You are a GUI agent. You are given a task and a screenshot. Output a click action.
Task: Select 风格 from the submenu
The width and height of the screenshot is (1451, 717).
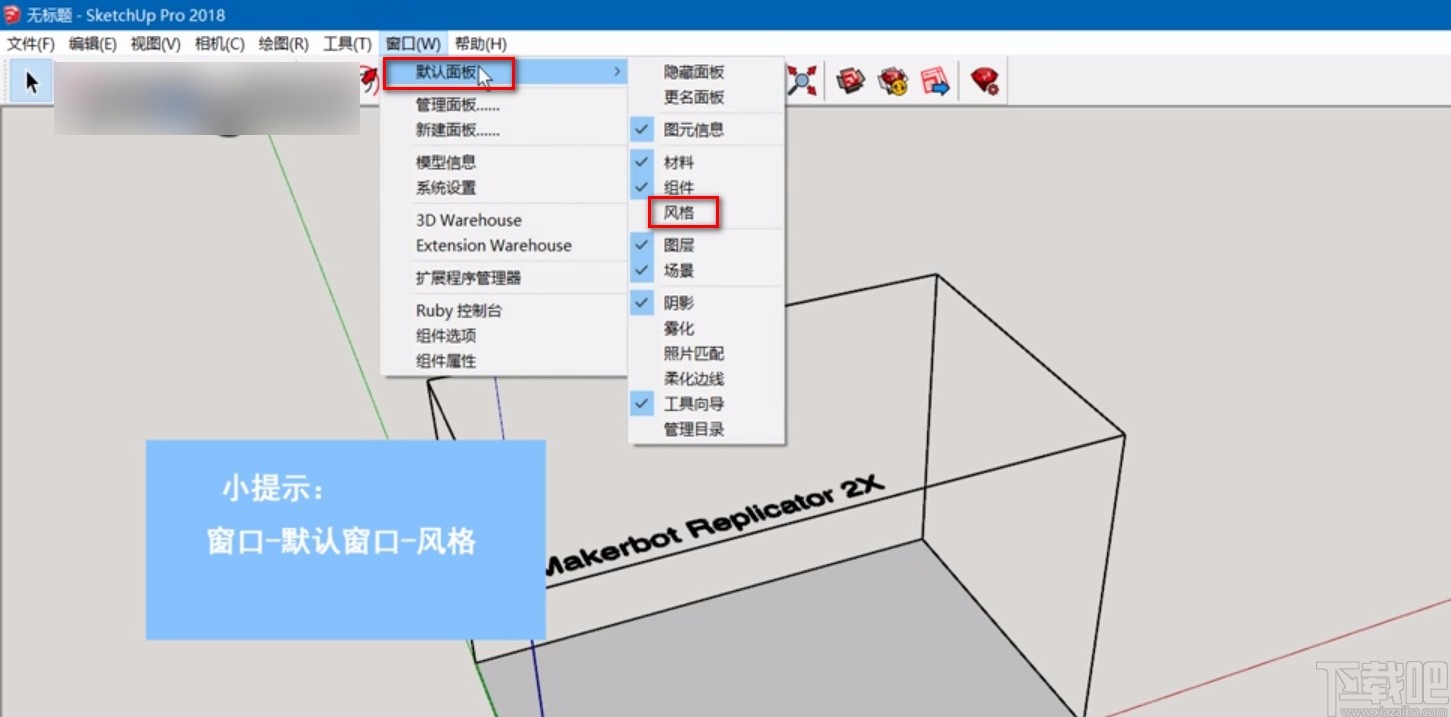click(x=683, y=213)
